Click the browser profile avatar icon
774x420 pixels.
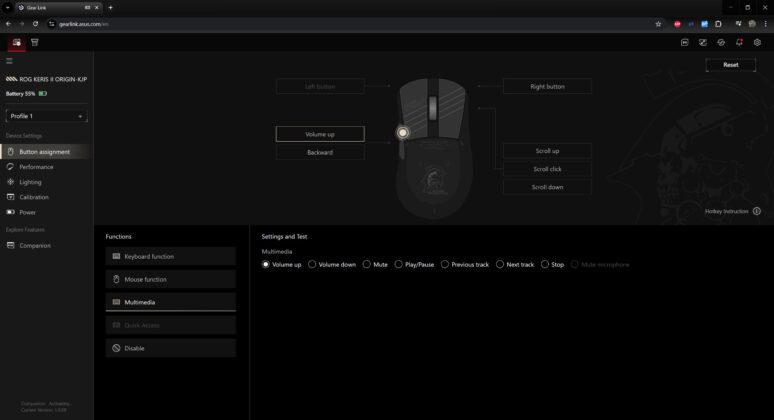[x=752, y=24]
